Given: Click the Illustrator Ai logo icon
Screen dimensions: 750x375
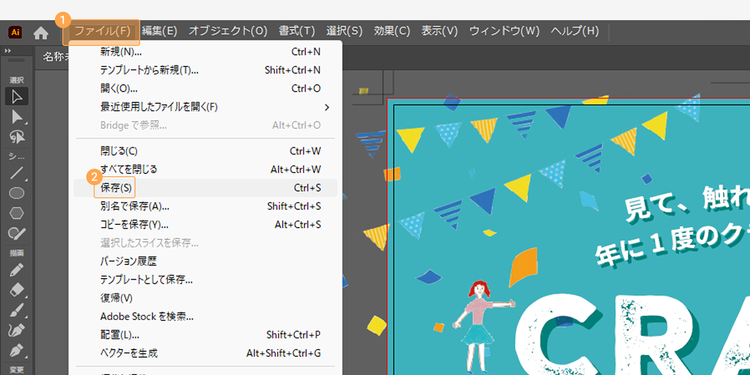Looking at the screenshot, I should coord(15,33).
